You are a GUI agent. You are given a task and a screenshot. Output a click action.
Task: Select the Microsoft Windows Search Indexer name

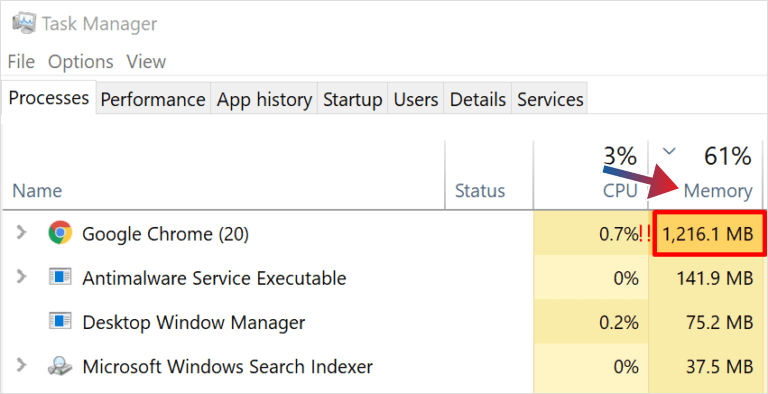(227, 366)
